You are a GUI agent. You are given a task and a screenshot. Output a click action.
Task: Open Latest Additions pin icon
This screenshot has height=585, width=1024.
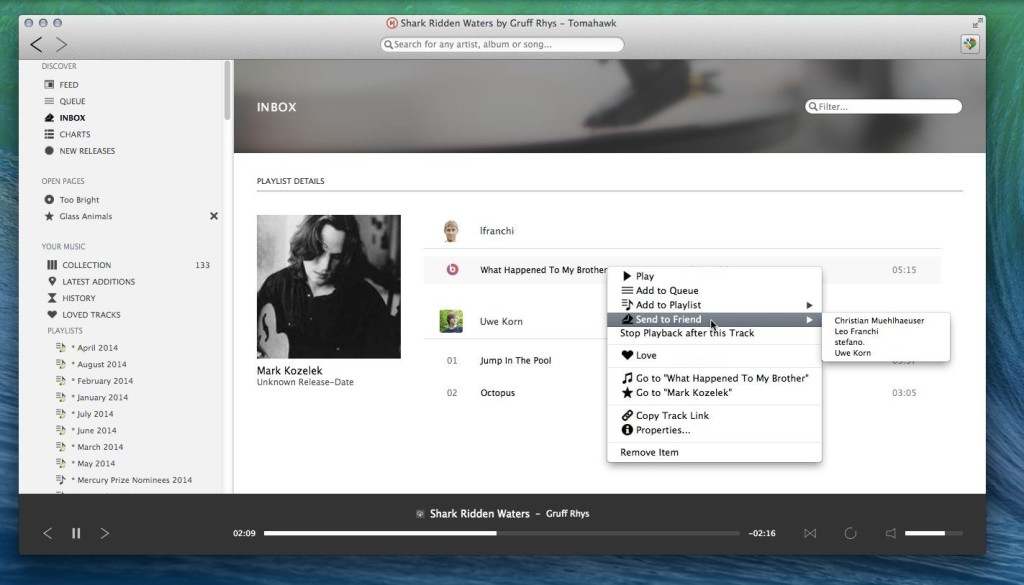52,281
